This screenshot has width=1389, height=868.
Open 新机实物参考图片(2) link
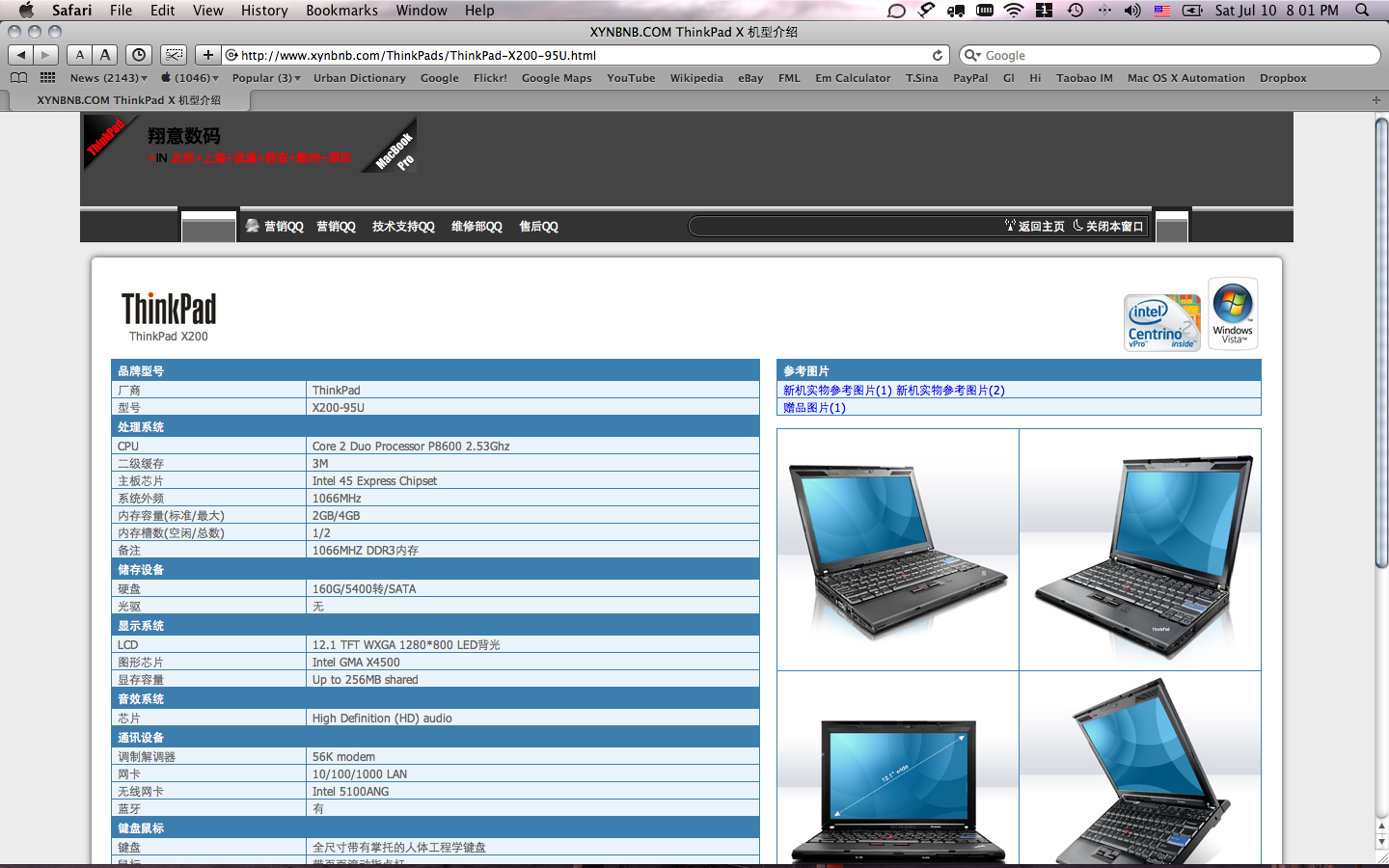point(950,391)
